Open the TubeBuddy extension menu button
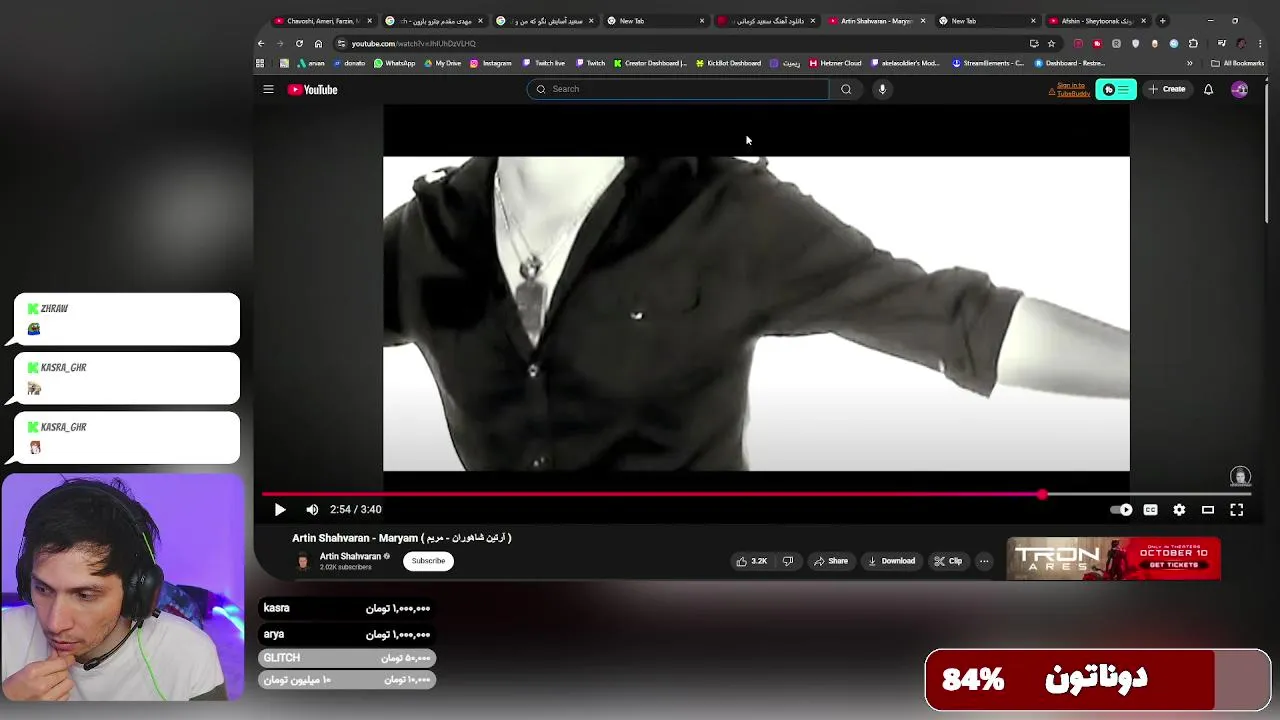The height and width of the screenshot is (720, 1280). click(1116, 90)
